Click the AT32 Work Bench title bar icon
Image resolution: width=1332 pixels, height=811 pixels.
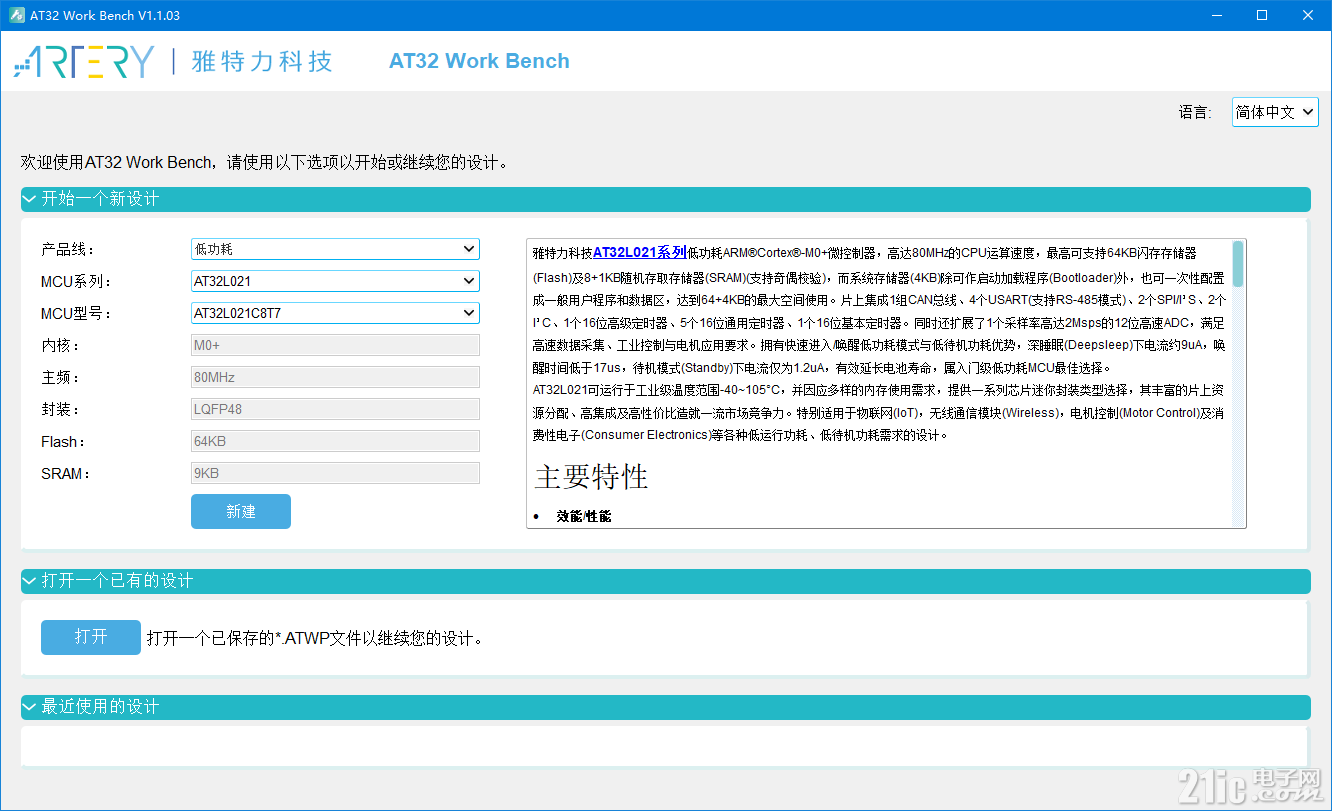16,15
